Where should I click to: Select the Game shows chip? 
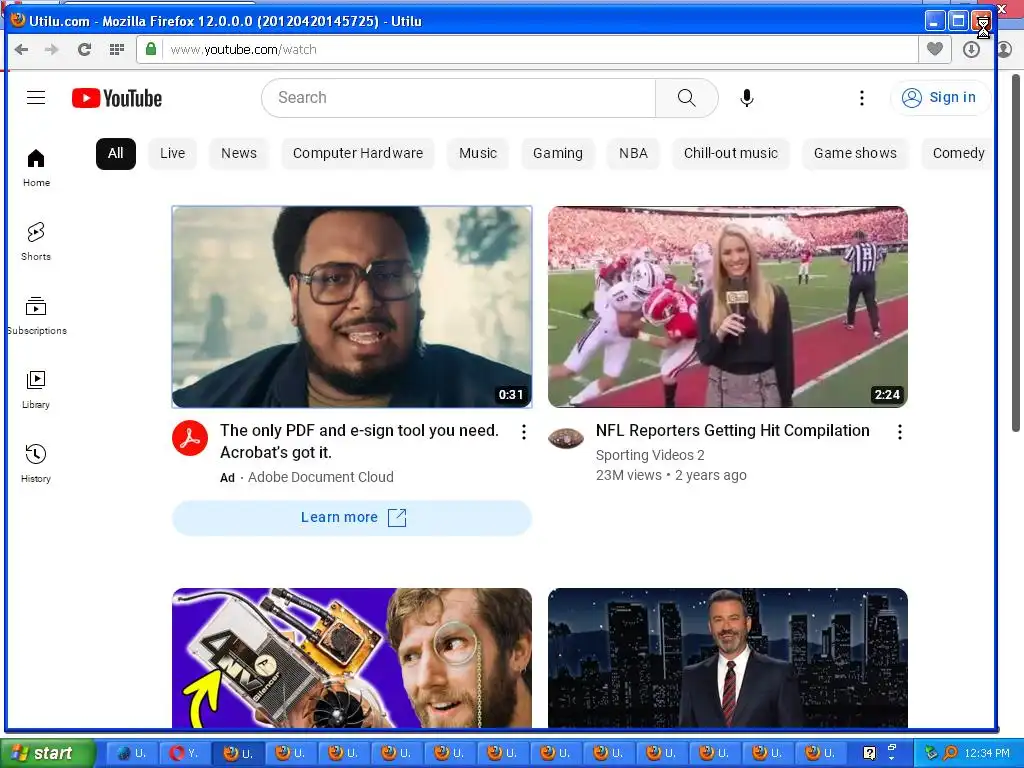click(x=855, y=153)
